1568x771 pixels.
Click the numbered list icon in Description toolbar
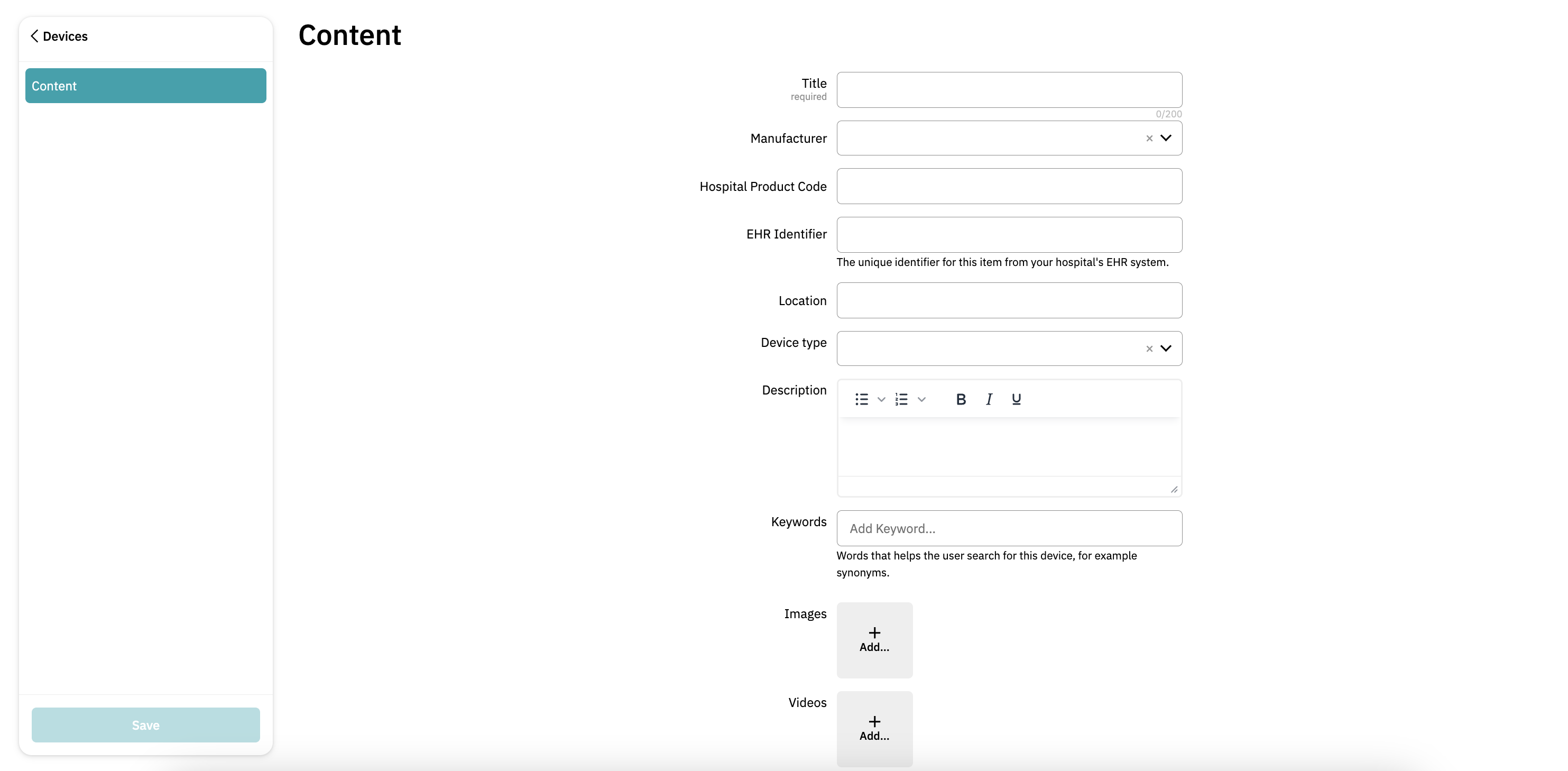point(901,399)
